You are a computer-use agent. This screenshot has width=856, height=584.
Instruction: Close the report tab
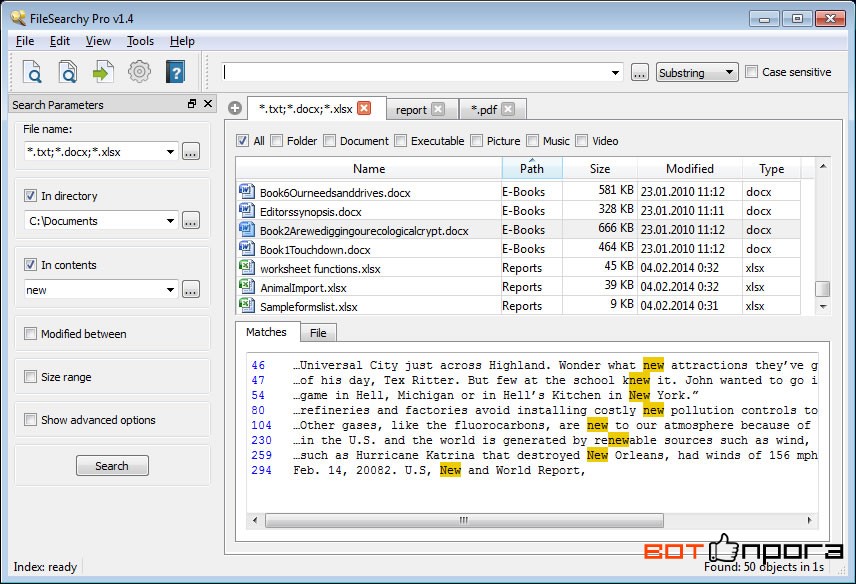pyautogui.click(x=438, y=109)
